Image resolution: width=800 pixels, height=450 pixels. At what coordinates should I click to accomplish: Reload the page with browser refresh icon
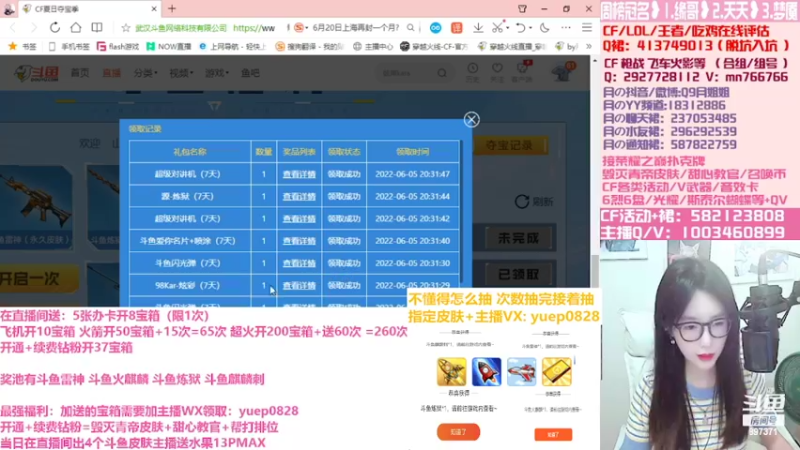(x=55, y=28)
